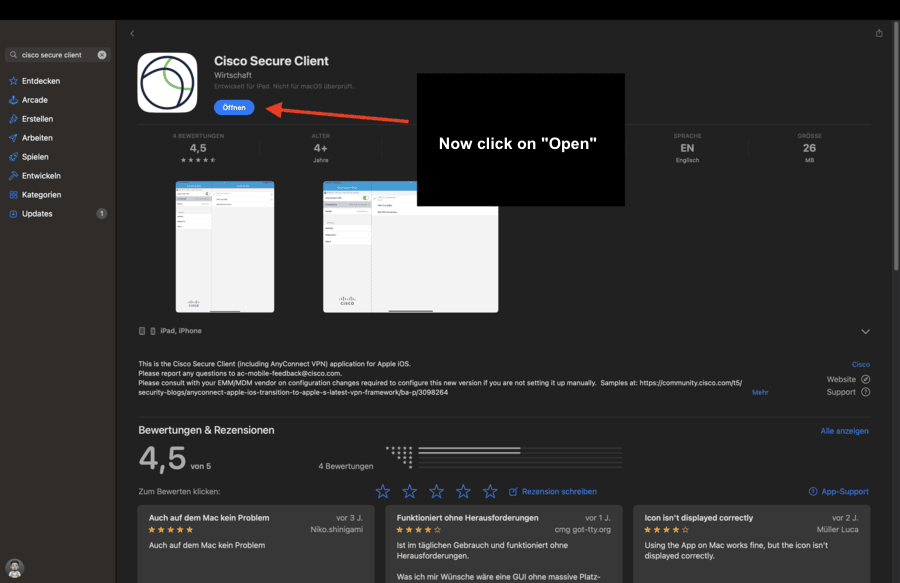This screenshot has height=583, width=900.
Task: Click the back chevron arrow
Action: (132, 33)
